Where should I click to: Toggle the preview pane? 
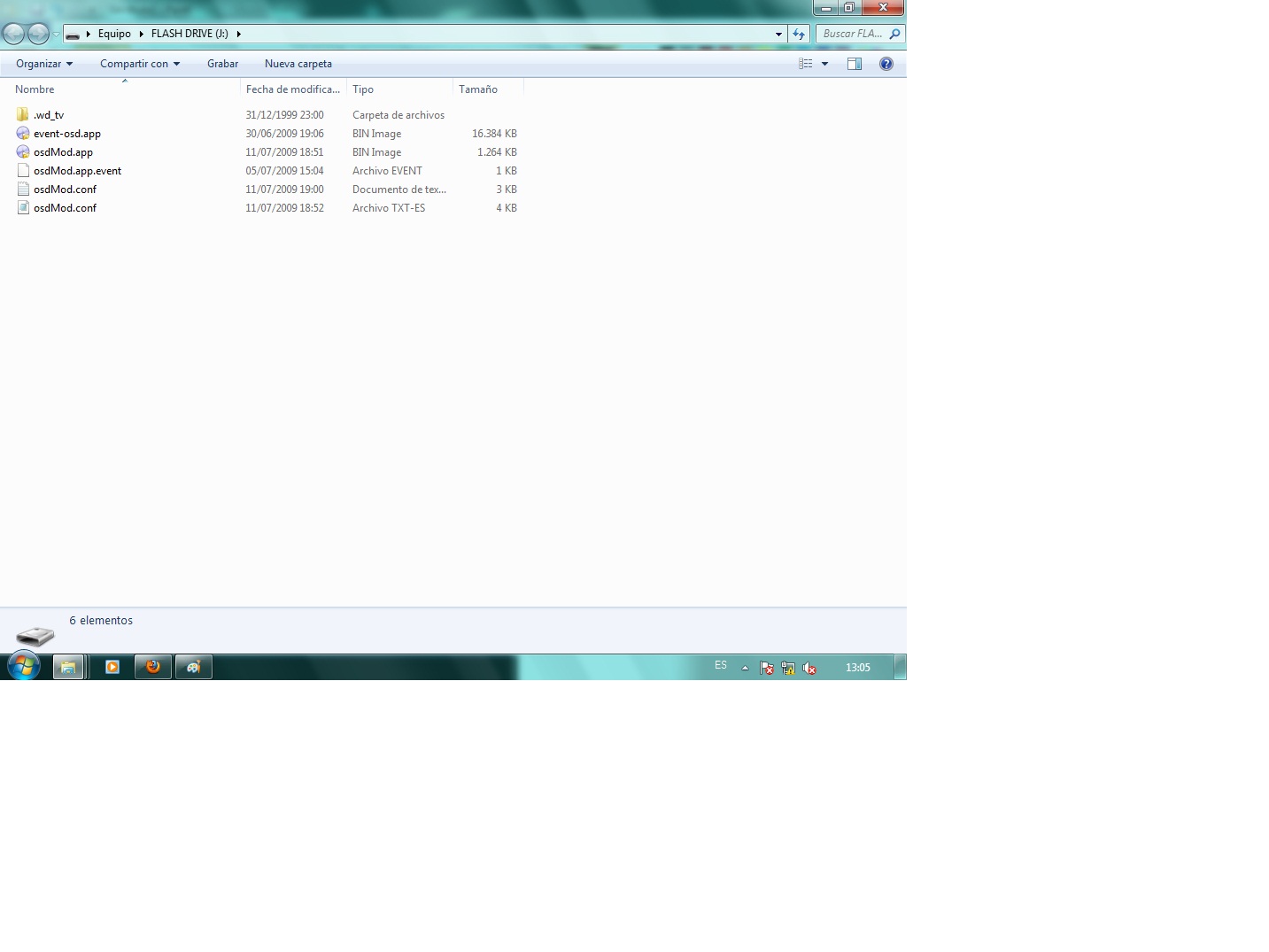855,64
